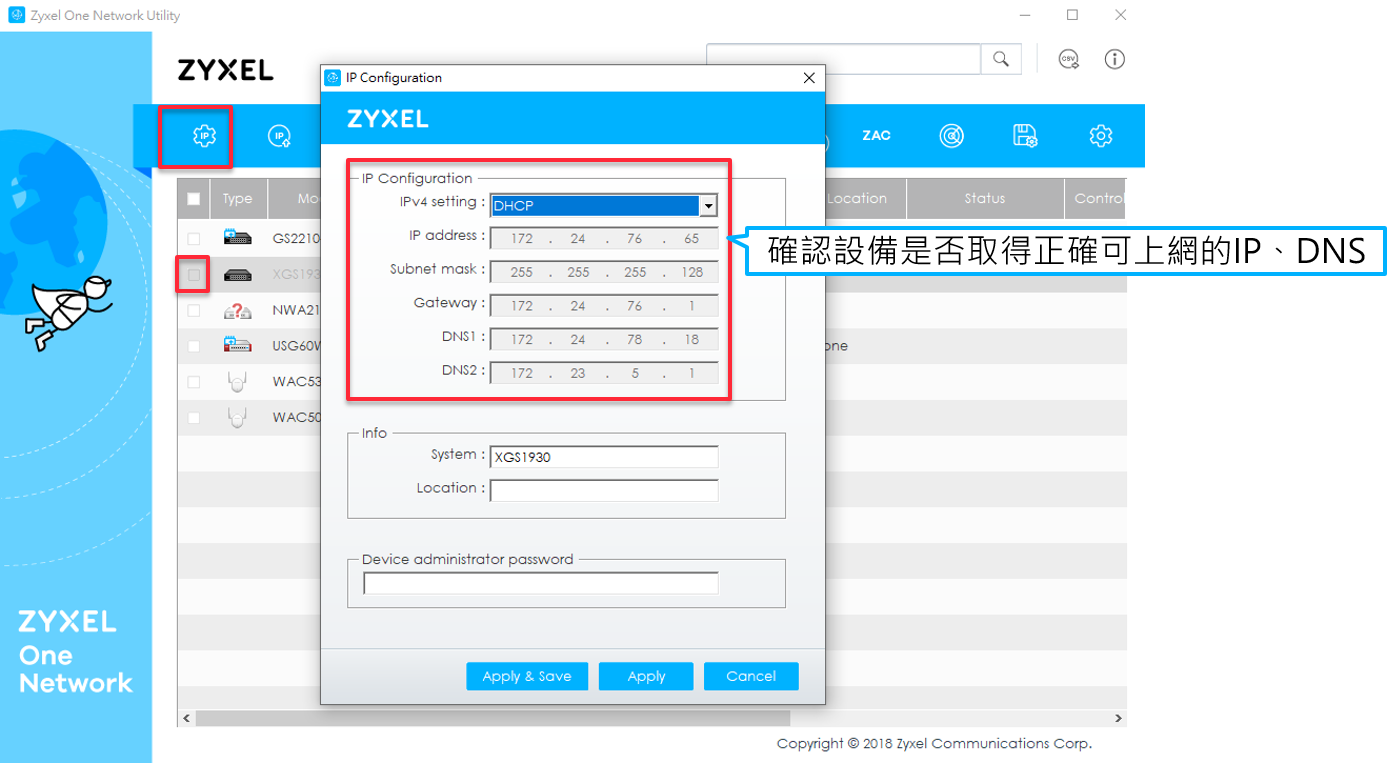The image size is (1387, 763).
Task: Click the IP address field 172.24.76.65
Action: pyautogui.click(x=604, y=239)
